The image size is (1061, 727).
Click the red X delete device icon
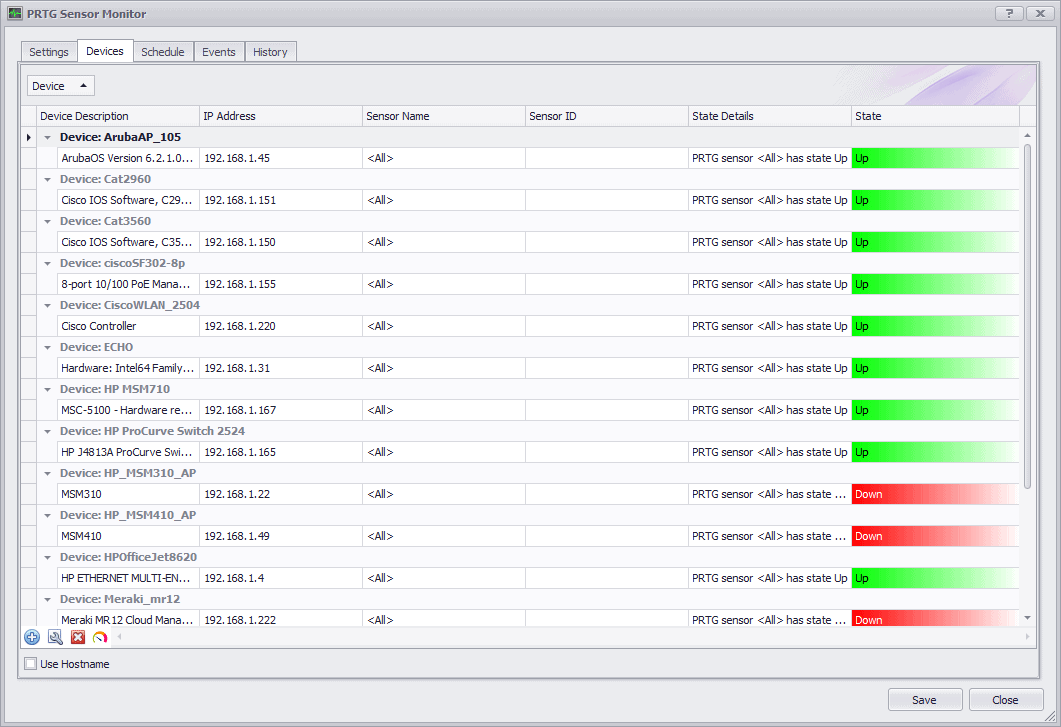pos(78,637)
